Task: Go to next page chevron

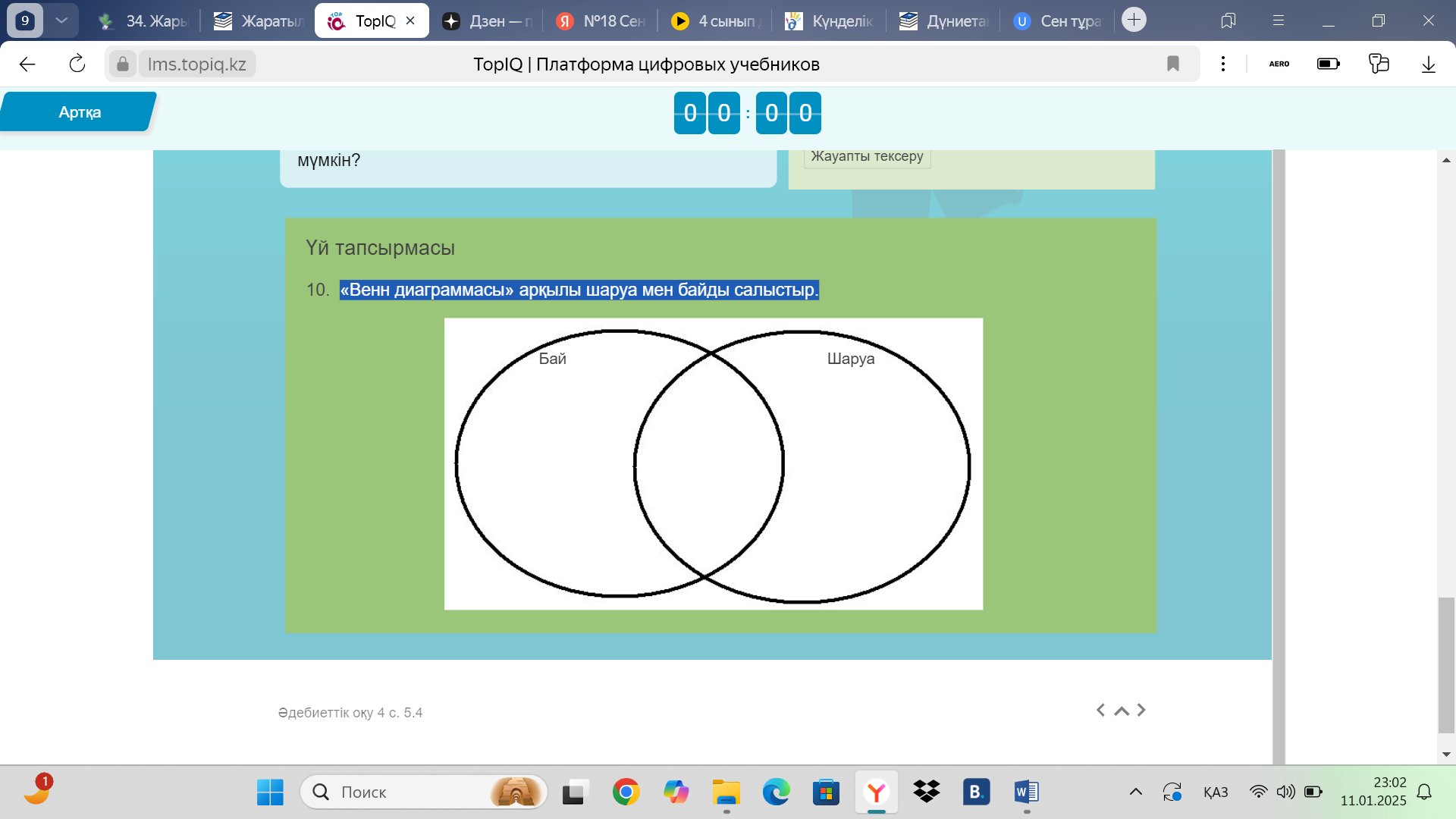Action: pyautogui.click(x=1141, y=710)
